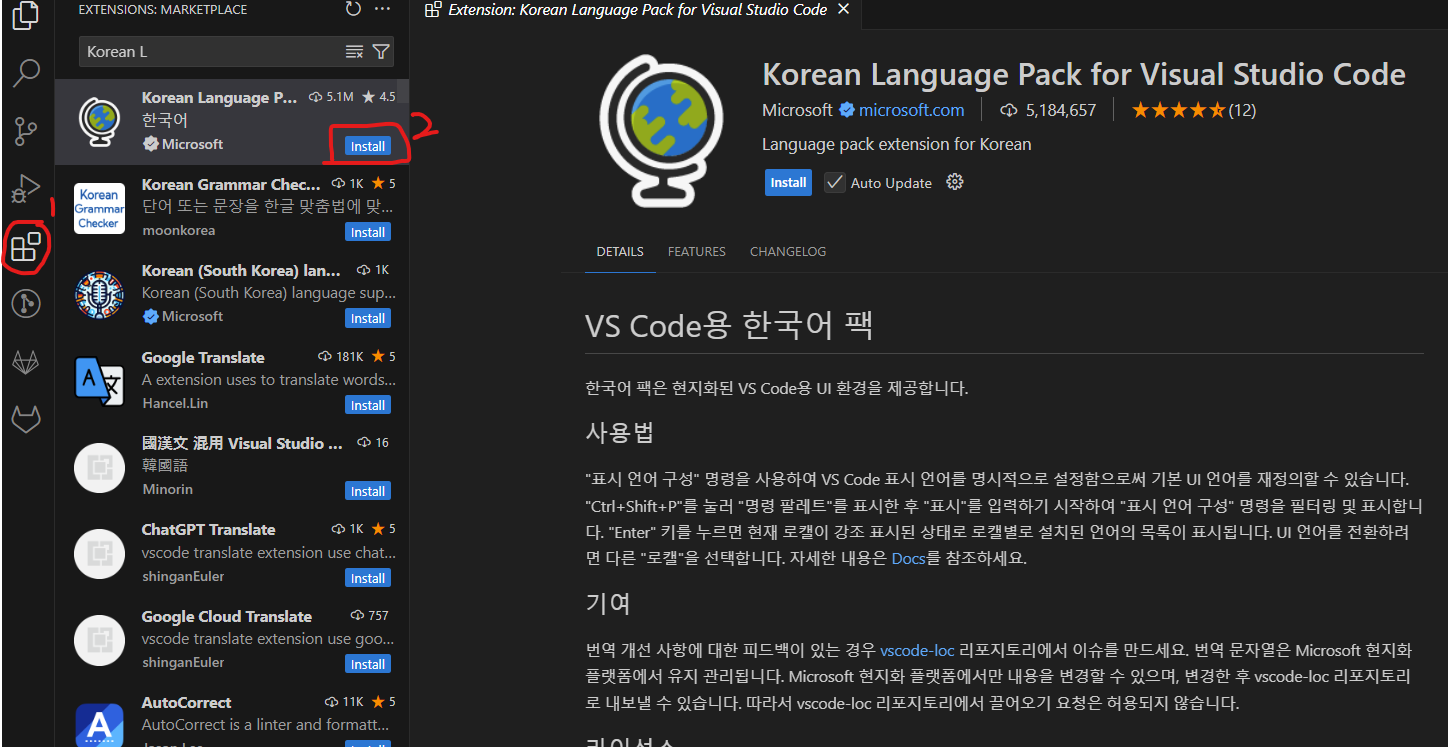Open Google Cloud Translate extension title

pyautogui.click(x=227, y=616)
